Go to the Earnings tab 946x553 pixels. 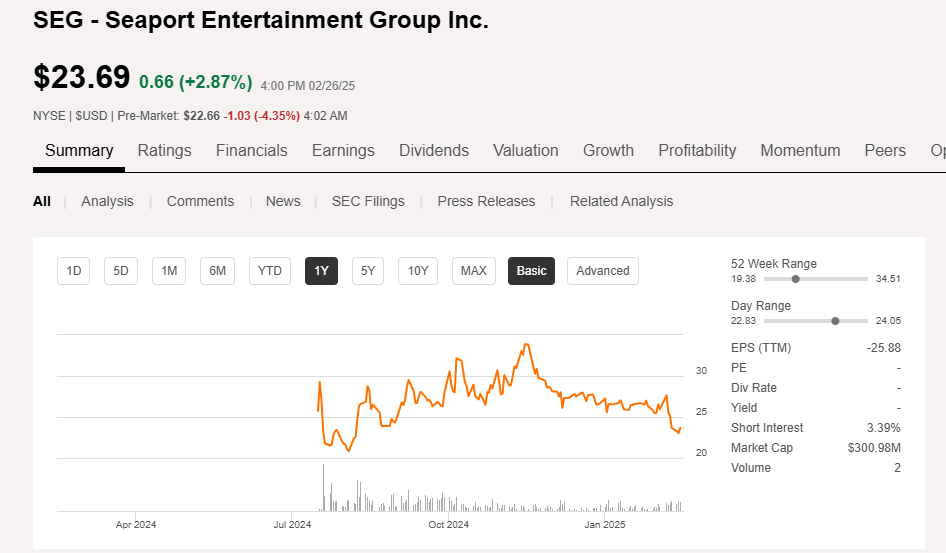(343, 151)
